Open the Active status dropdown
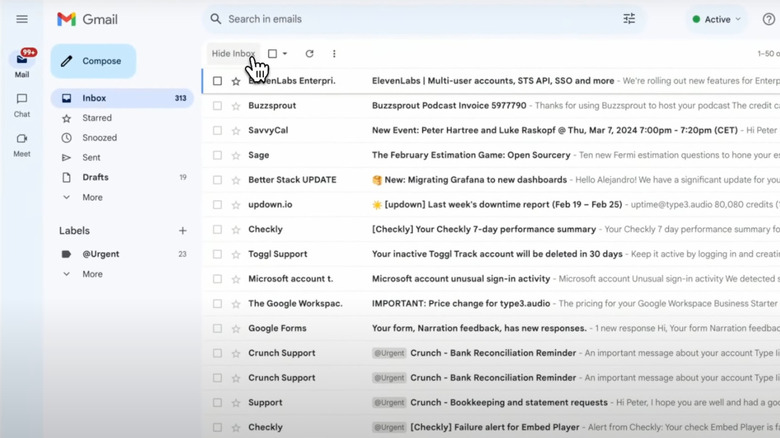The height and width of the screenshot is (438, 780). pyautogui.click(x=716, y=19)
